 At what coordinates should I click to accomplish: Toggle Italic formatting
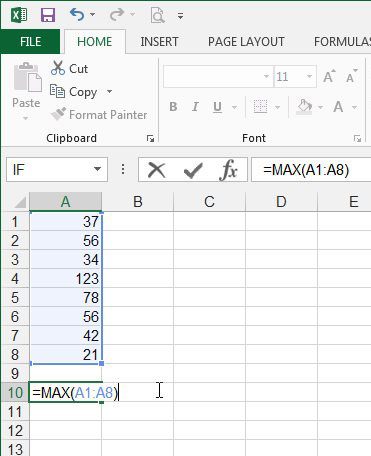point(195,107)
